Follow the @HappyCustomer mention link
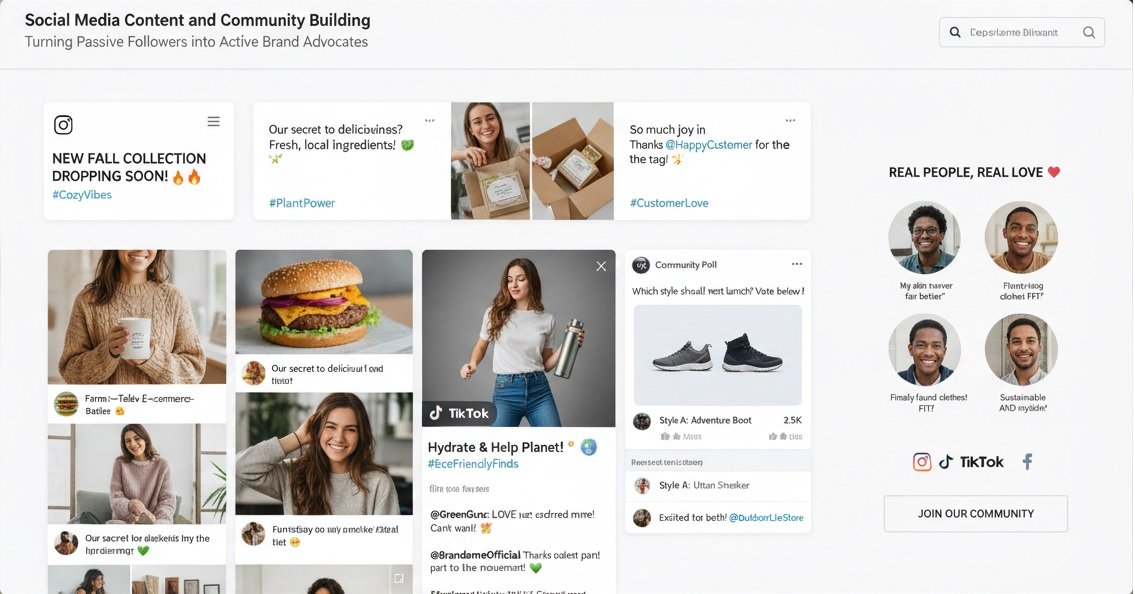This screenshot has height=594, width=1135. tap(709, 145)
